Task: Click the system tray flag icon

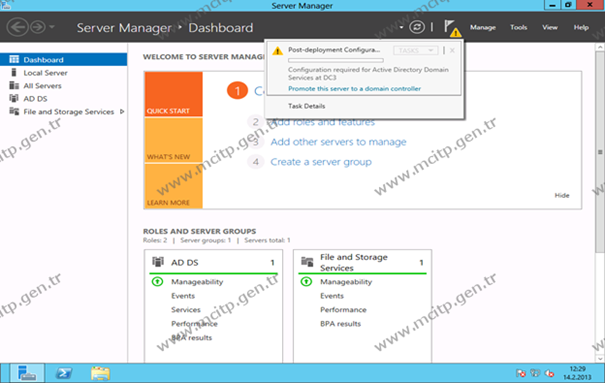Action: tap(521, 373)
